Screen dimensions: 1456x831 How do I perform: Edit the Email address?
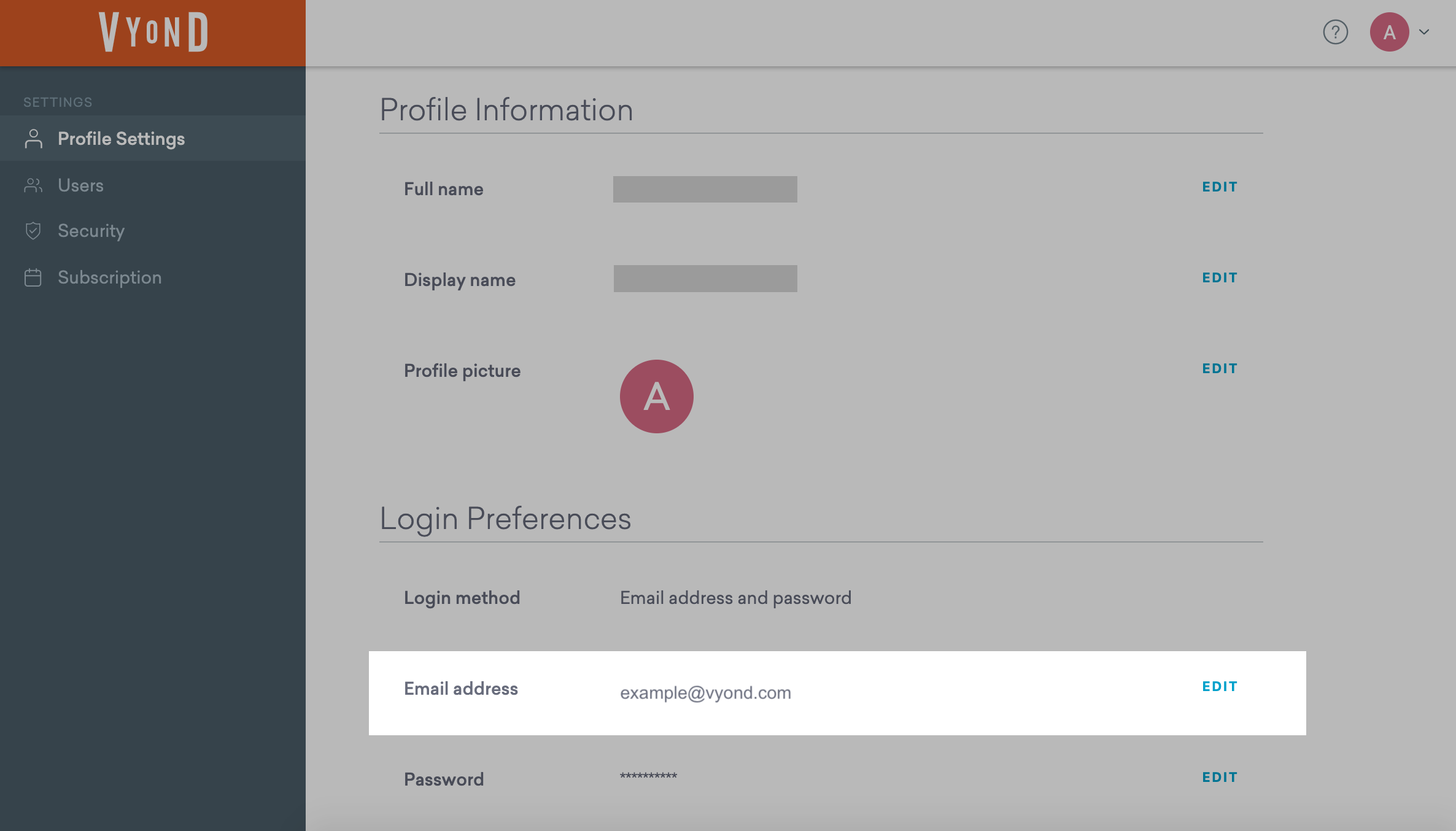(1219, 686)
